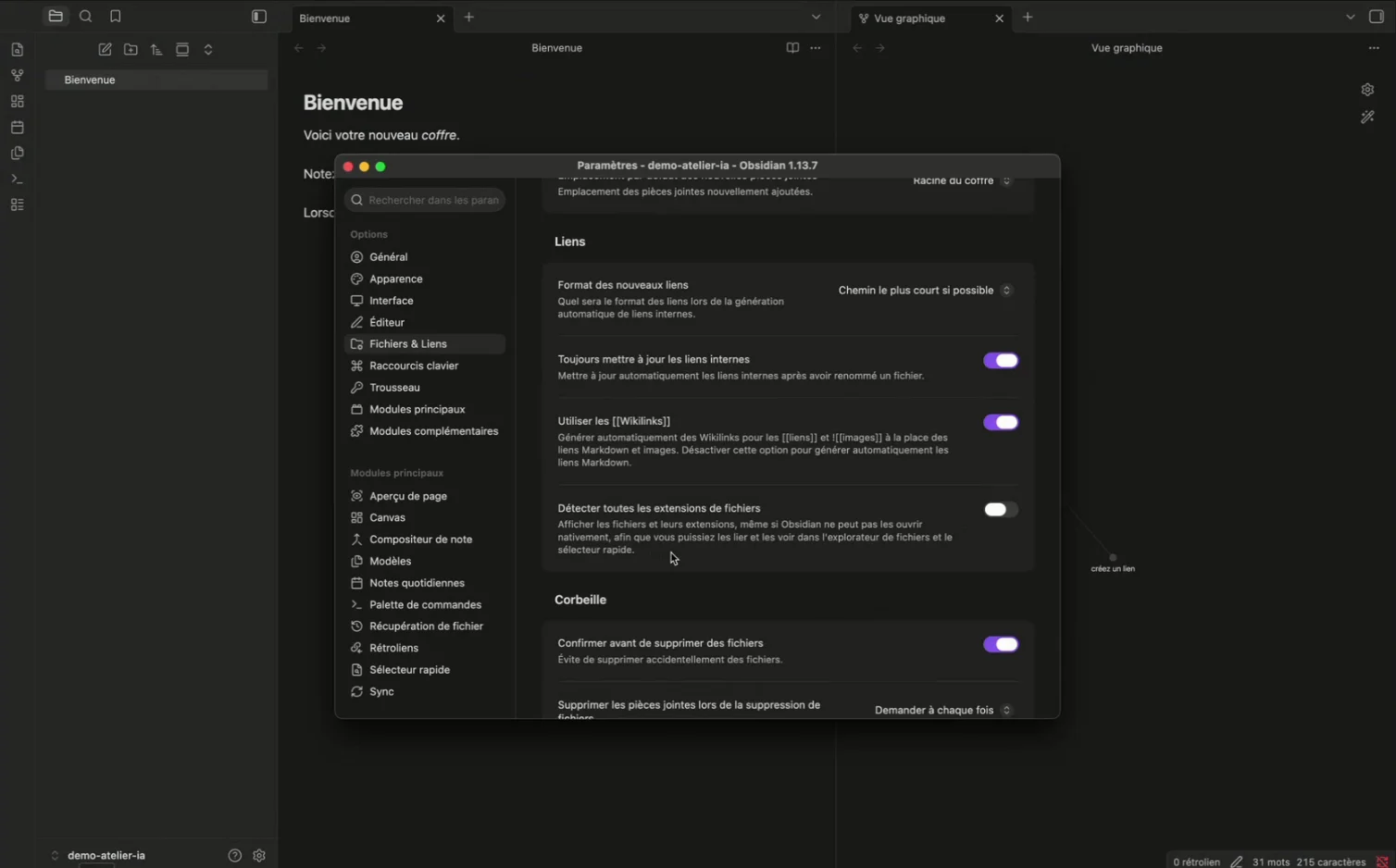Change sort order in file explorer
Screen dimensions: 1396x868
point(156,50)
